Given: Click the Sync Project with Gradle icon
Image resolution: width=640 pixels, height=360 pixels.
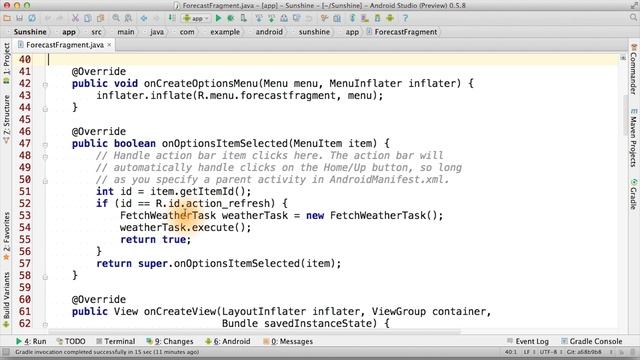Looking at the screenshot, I should click(353, 18).
